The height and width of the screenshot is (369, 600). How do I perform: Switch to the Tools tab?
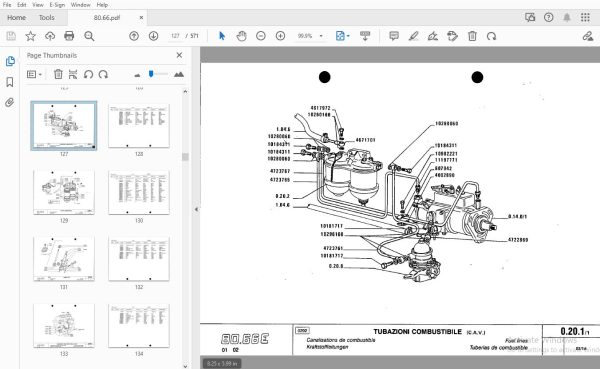(x=47, y=18)
